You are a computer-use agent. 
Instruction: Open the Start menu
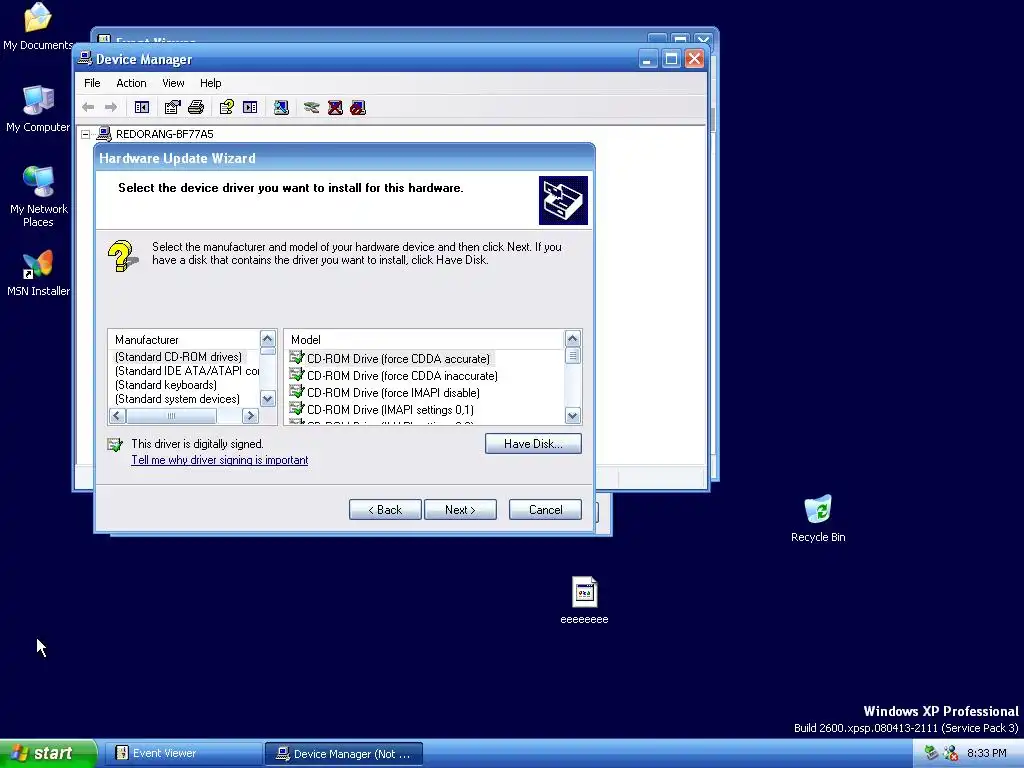48,753
